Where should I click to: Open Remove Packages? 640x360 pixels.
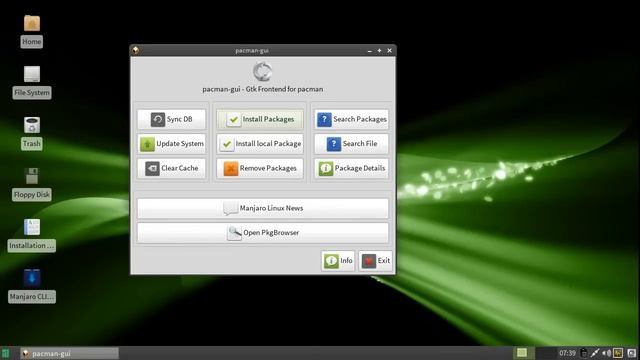[x=260, y=168]
